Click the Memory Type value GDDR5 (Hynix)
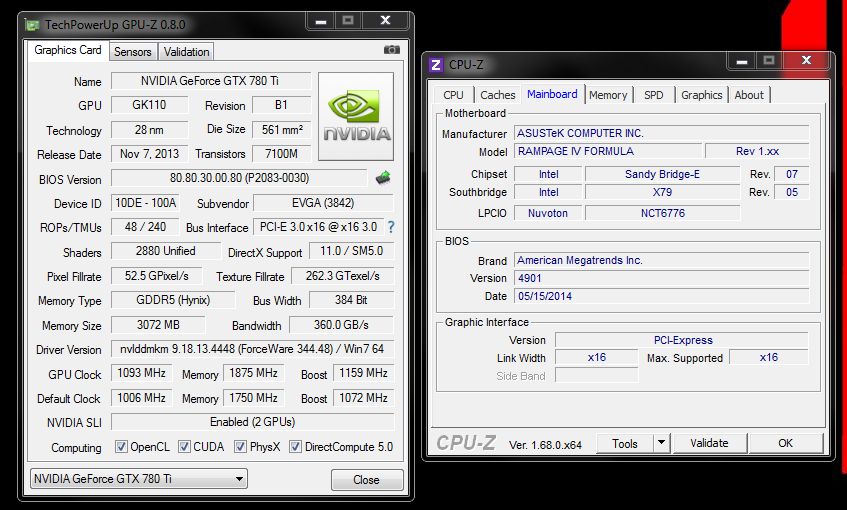 click(x=173, y=300)
